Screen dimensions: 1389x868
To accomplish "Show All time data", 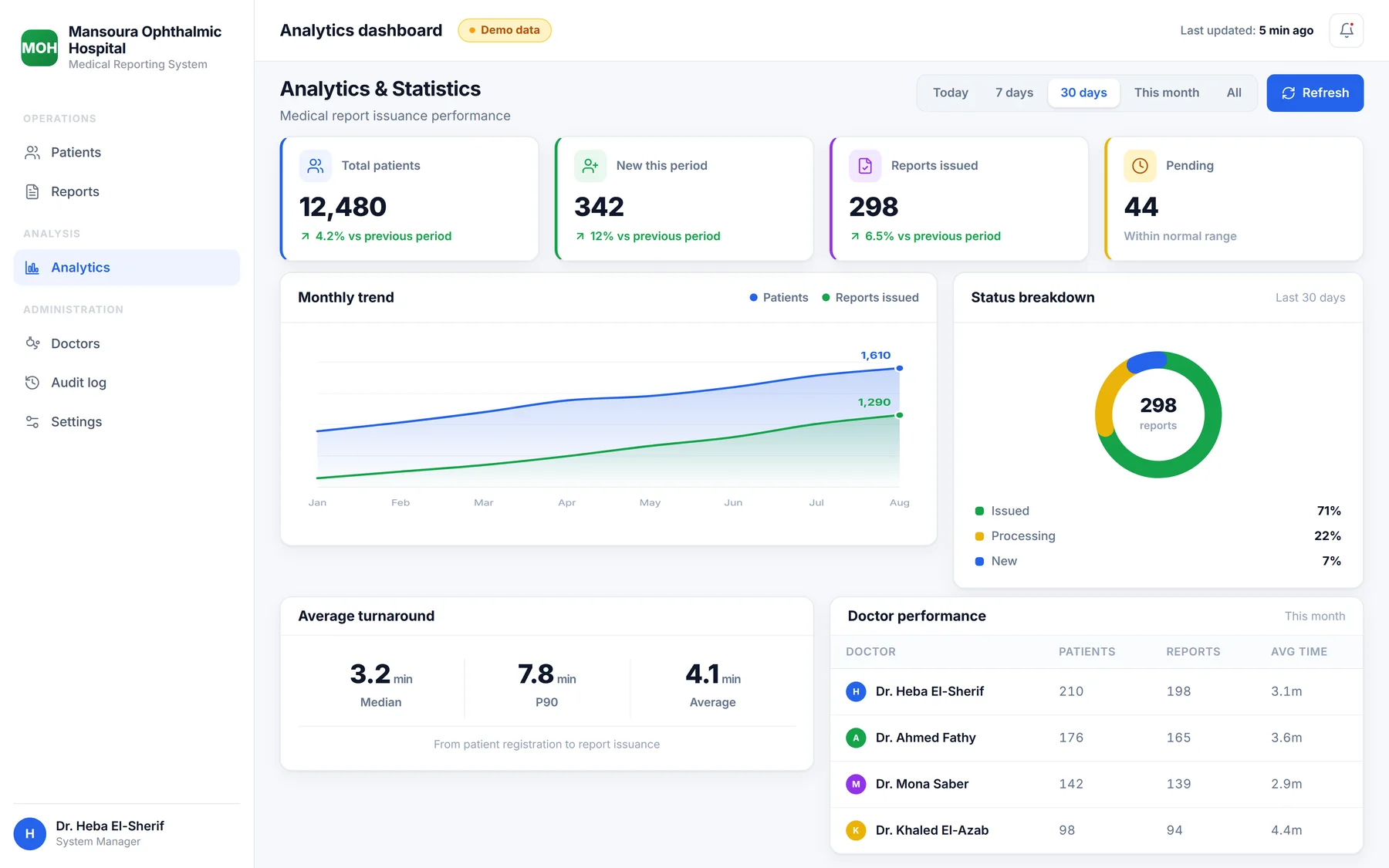I will coord(1234,93).
